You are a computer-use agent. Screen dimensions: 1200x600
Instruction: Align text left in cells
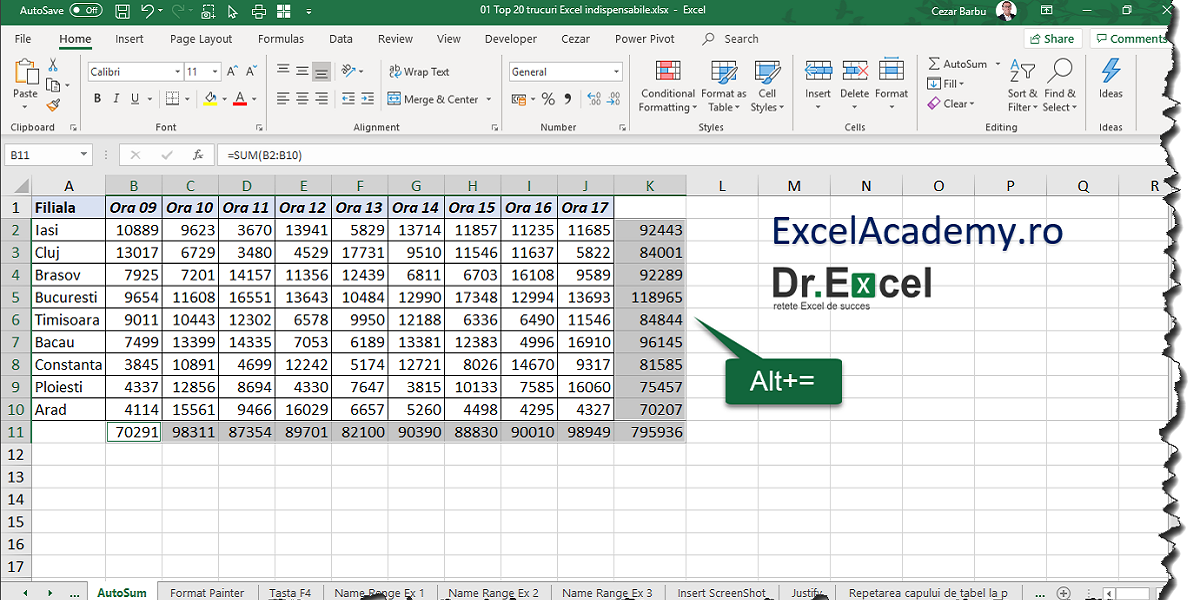click(283, 99)
